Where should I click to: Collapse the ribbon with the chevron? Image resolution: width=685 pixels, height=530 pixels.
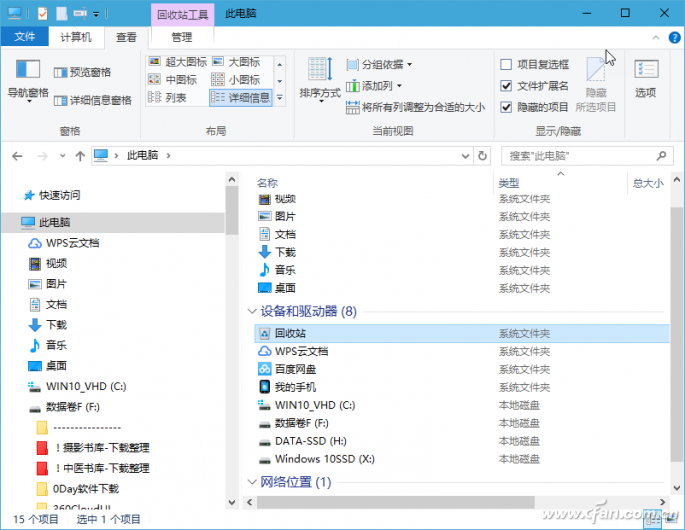(x=656, y=38)
